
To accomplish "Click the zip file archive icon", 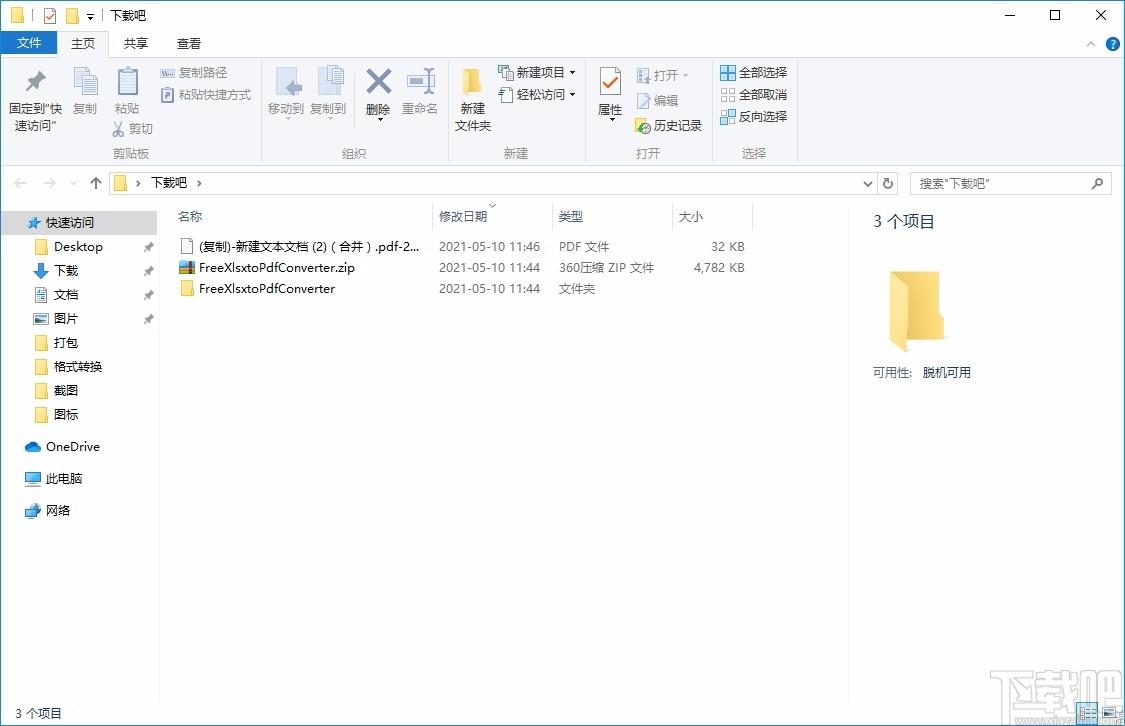I will [187, 268].
